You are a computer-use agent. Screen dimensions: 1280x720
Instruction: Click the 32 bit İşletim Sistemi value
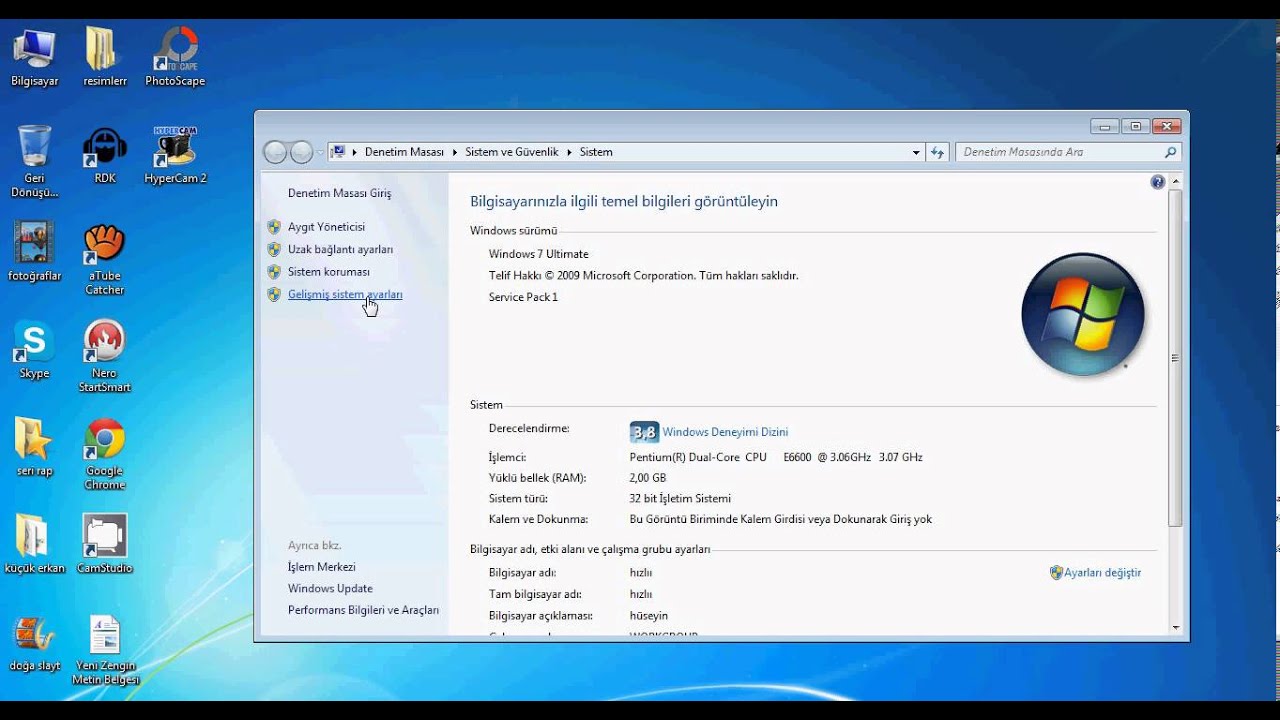pyautogui.click(x=680, y=498)
